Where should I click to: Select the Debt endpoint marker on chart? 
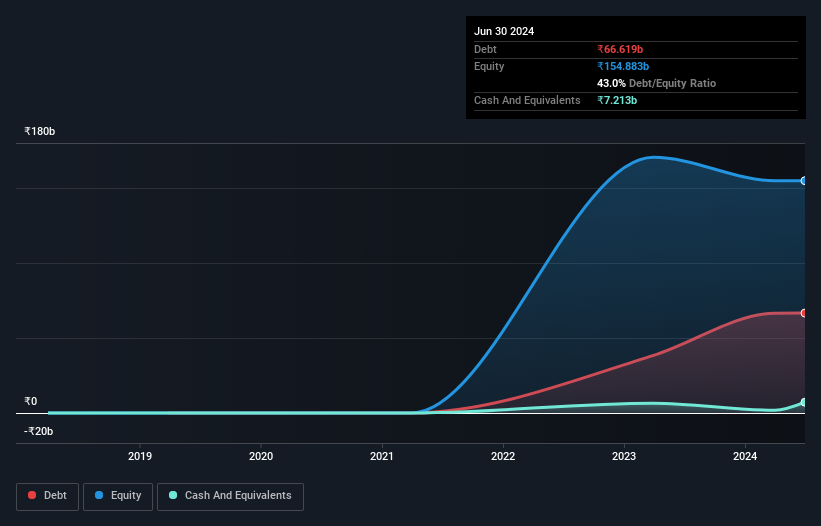[804, 313]
